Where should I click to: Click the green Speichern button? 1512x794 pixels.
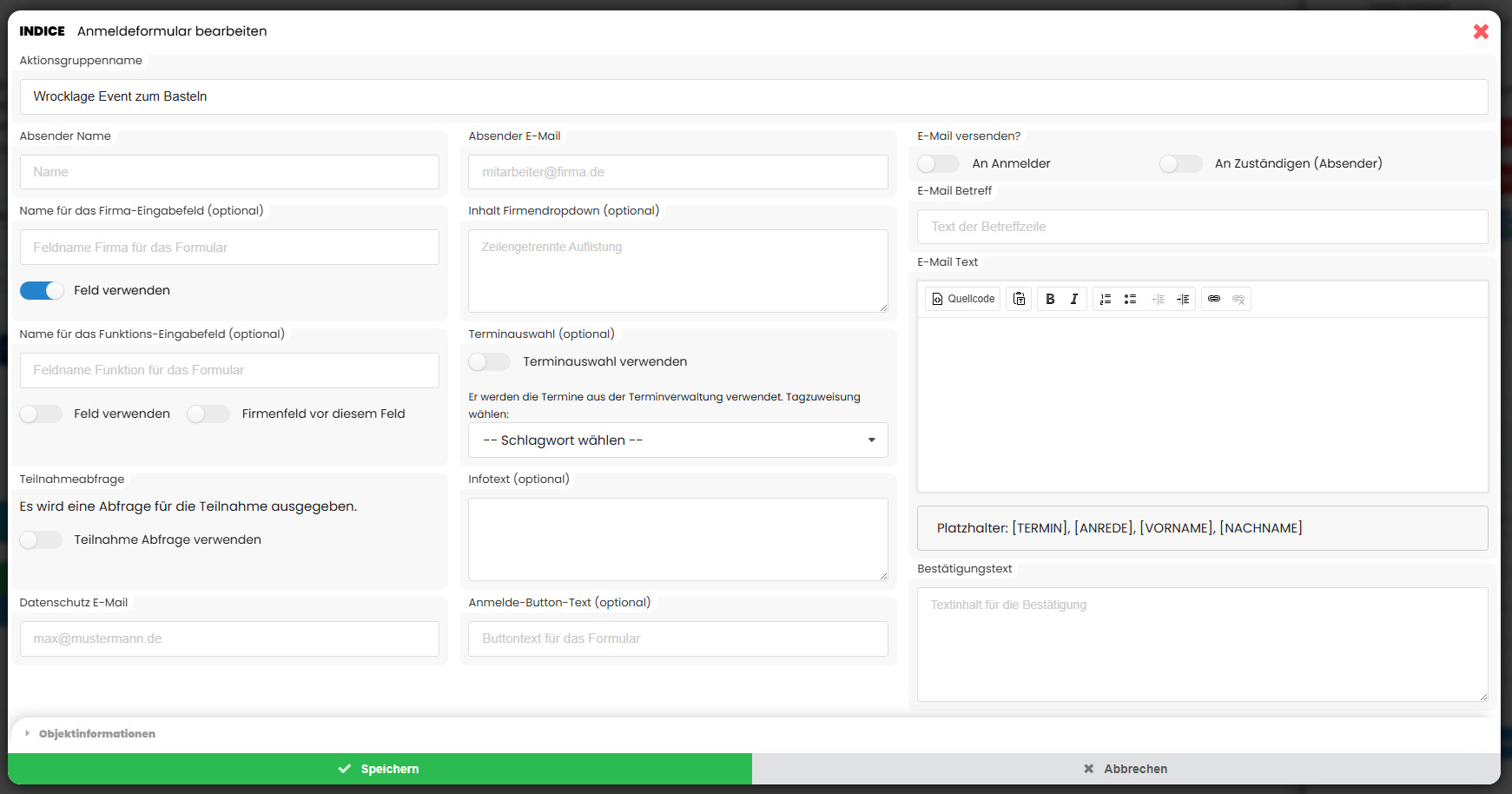click(380, 769)
